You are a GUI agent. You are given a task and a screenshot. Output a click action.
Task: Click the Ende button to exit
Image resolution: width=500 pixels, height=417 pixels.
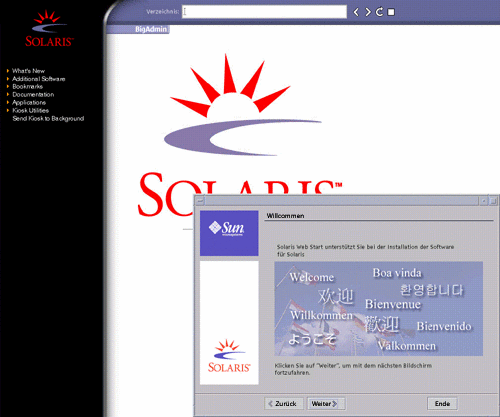(442, 403)
